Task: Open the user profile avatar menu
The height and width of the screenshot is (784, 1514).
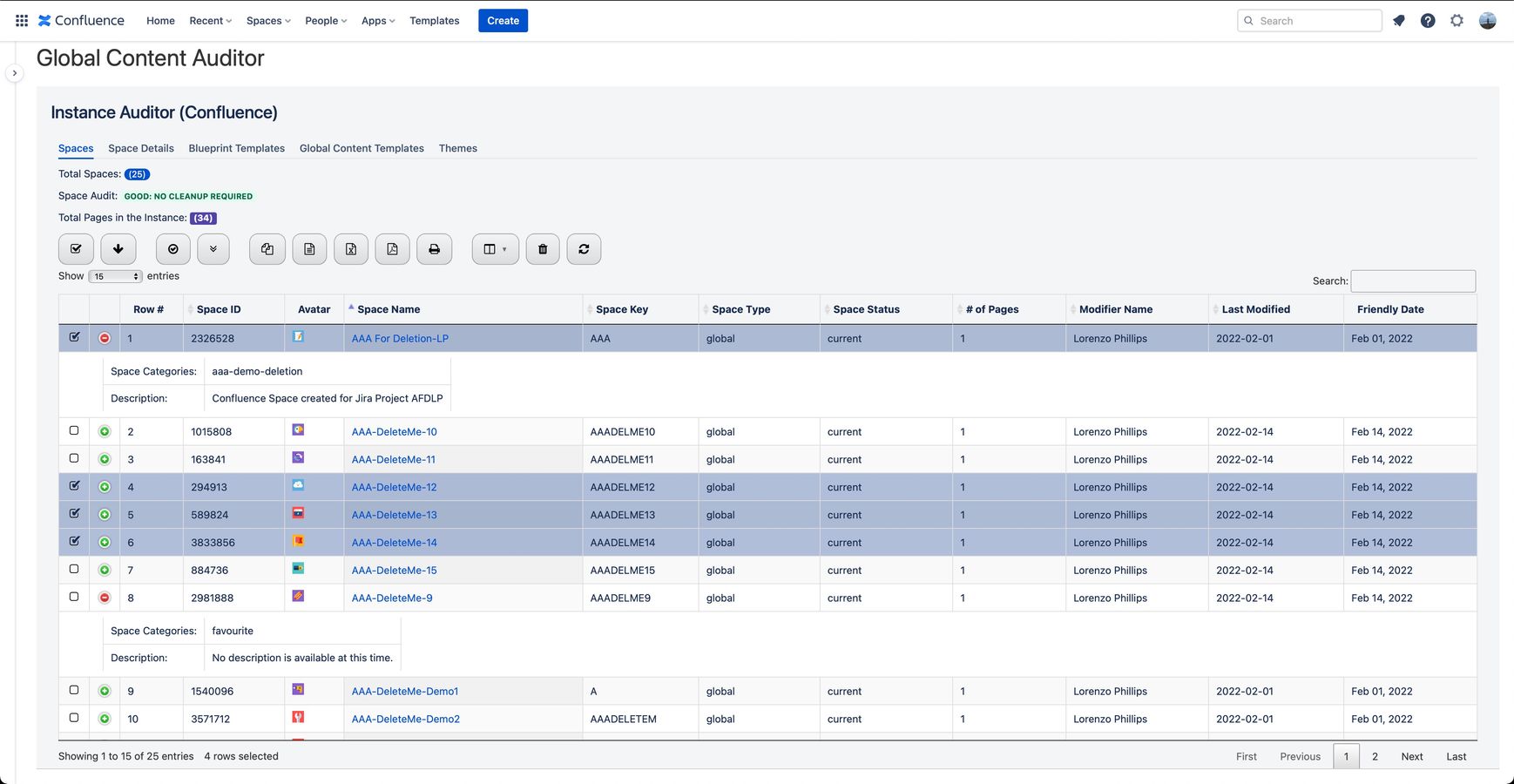Action: (x=1488, y=21)
